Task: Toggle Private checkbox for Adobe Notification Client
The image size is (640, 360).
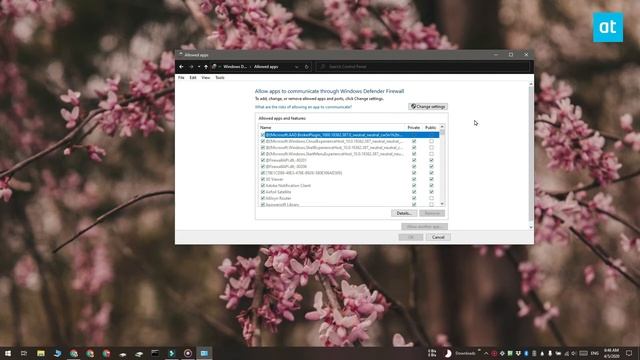Action: 414,185
